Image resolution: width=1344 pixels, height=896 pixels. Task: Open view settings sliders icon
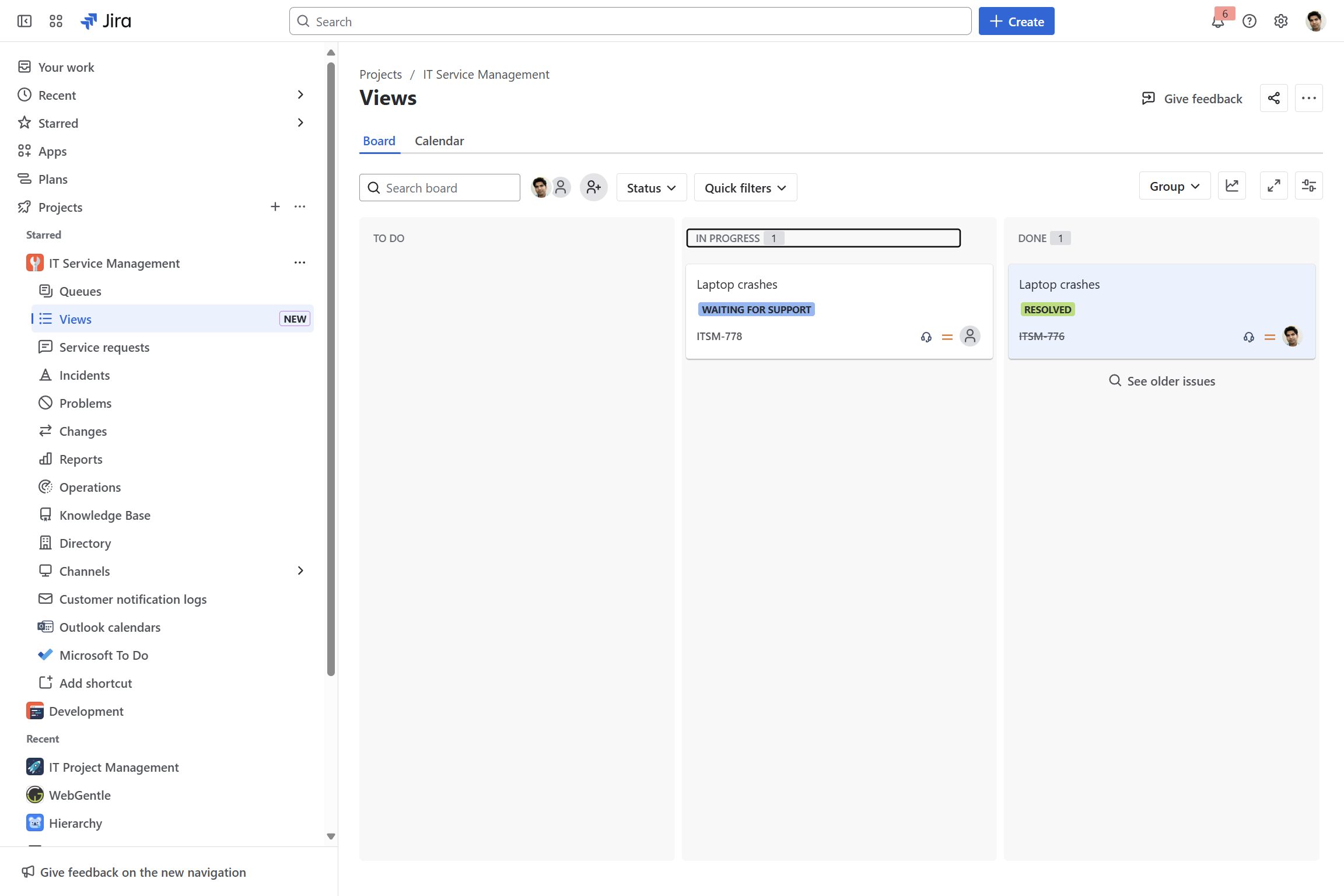pos(1308,186)
